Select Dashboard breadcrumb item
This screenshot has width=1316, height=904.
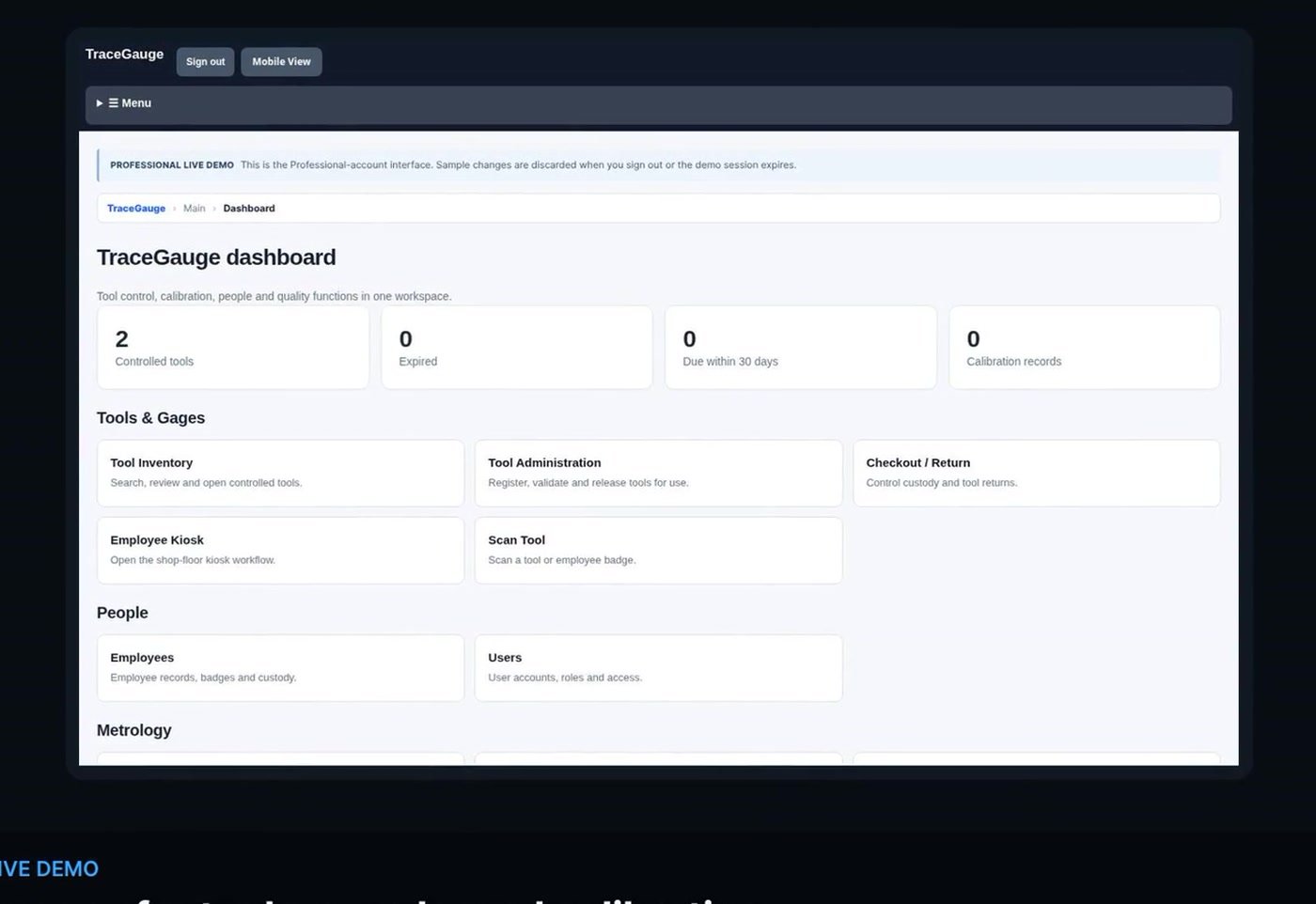point(249,209)
